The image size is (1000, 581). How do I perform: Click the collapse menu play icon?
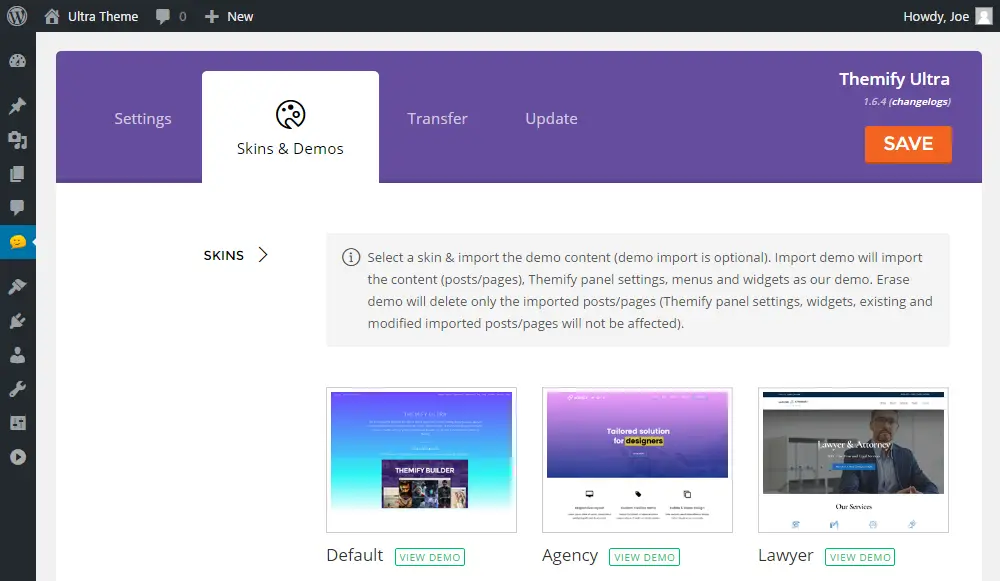(x=17, y=457)
